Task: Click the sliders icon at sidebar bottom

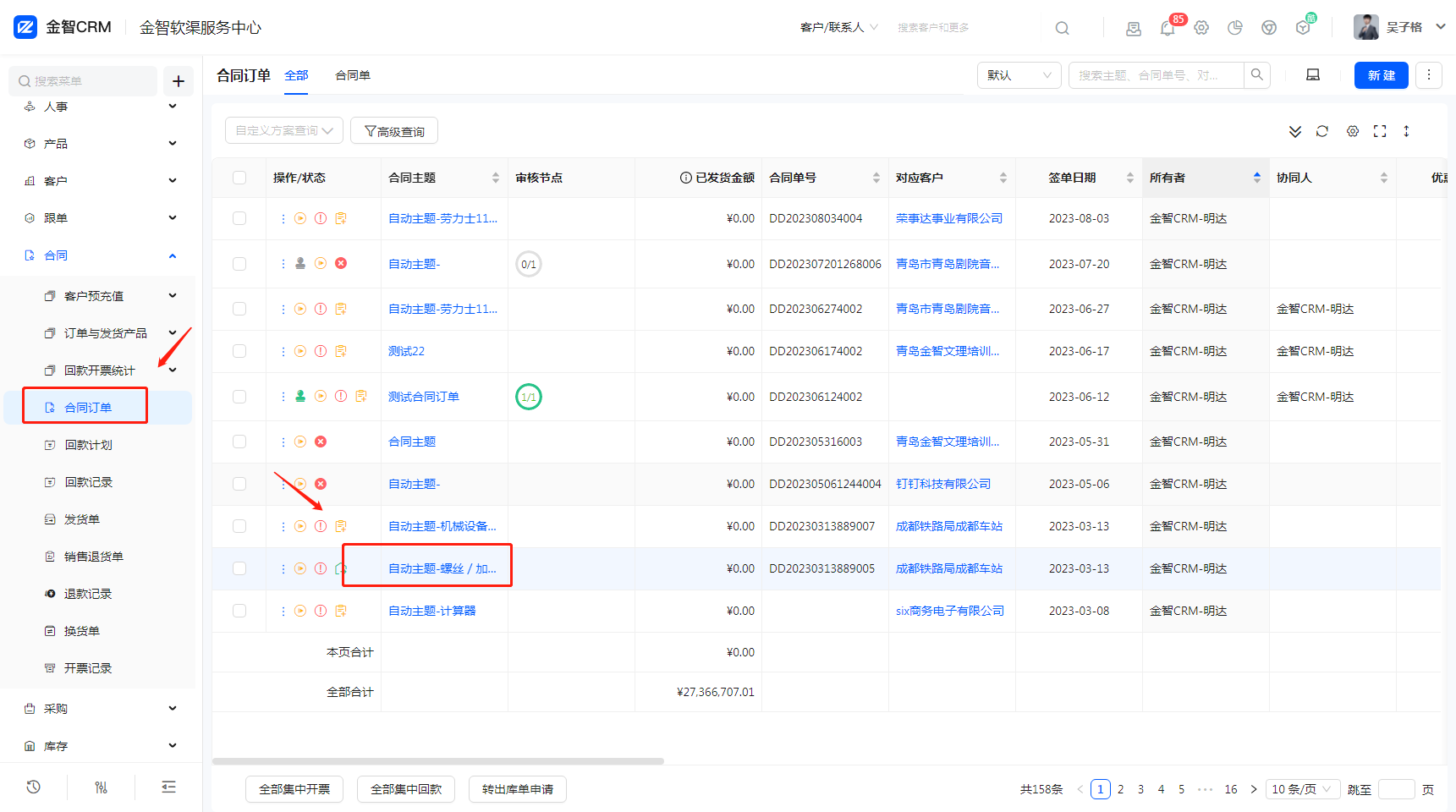Action: pos(102,787)
